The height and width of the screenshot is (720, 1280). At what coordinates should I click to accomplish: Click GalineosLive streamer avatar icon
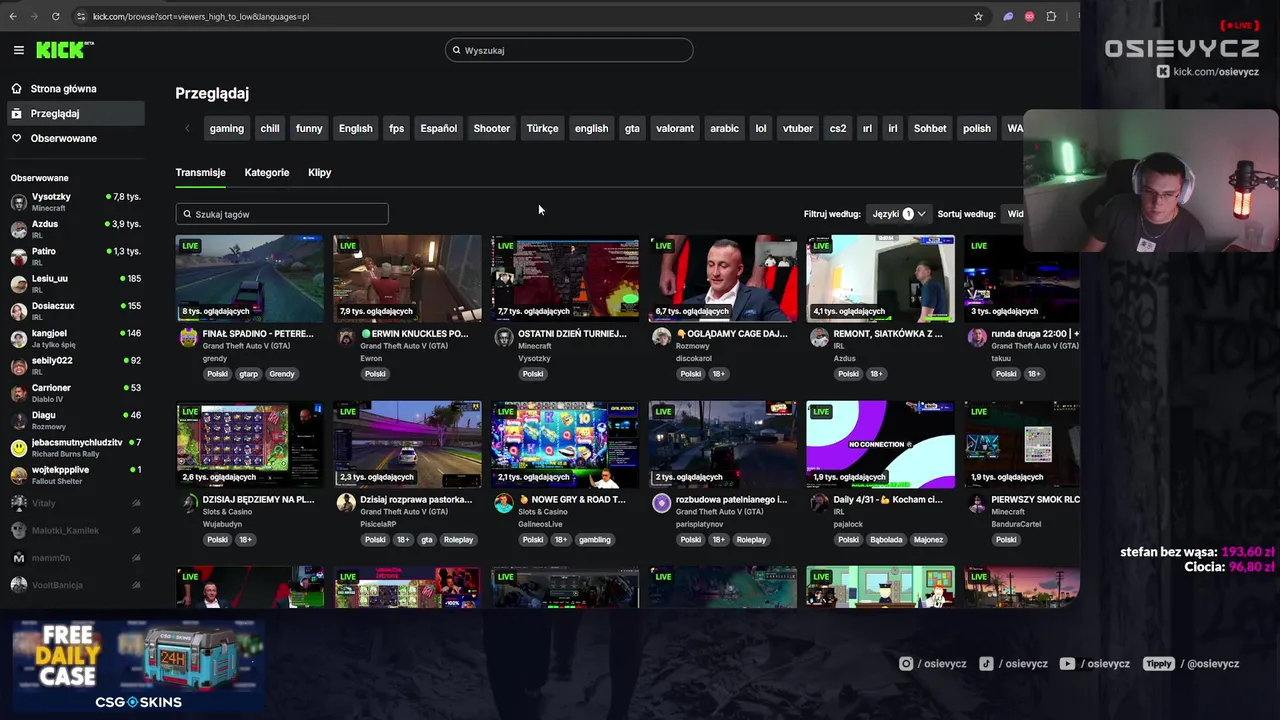click(x=504, y=504)
